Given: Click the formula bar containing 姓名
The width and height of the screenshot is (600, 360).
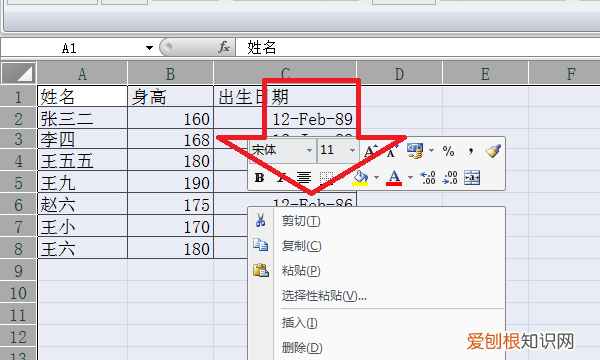Looking at the screenshot, I should [417, 48].
